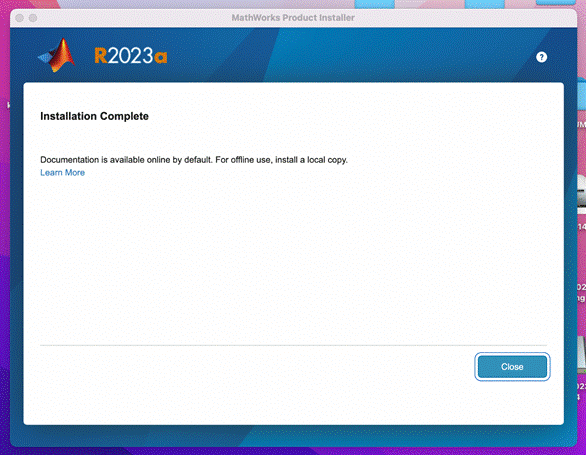The image size is (586, 455).
Task: Select the blue folder below the top-right corner
Action: pyautogui.click(x=582, y=93)
